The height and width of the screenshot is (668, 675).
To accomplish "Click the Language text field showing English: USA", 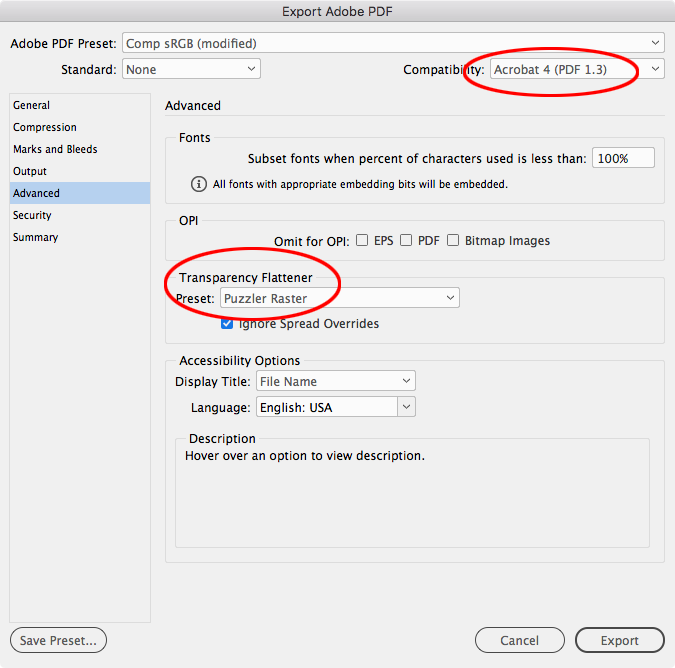I will (327, 407).
